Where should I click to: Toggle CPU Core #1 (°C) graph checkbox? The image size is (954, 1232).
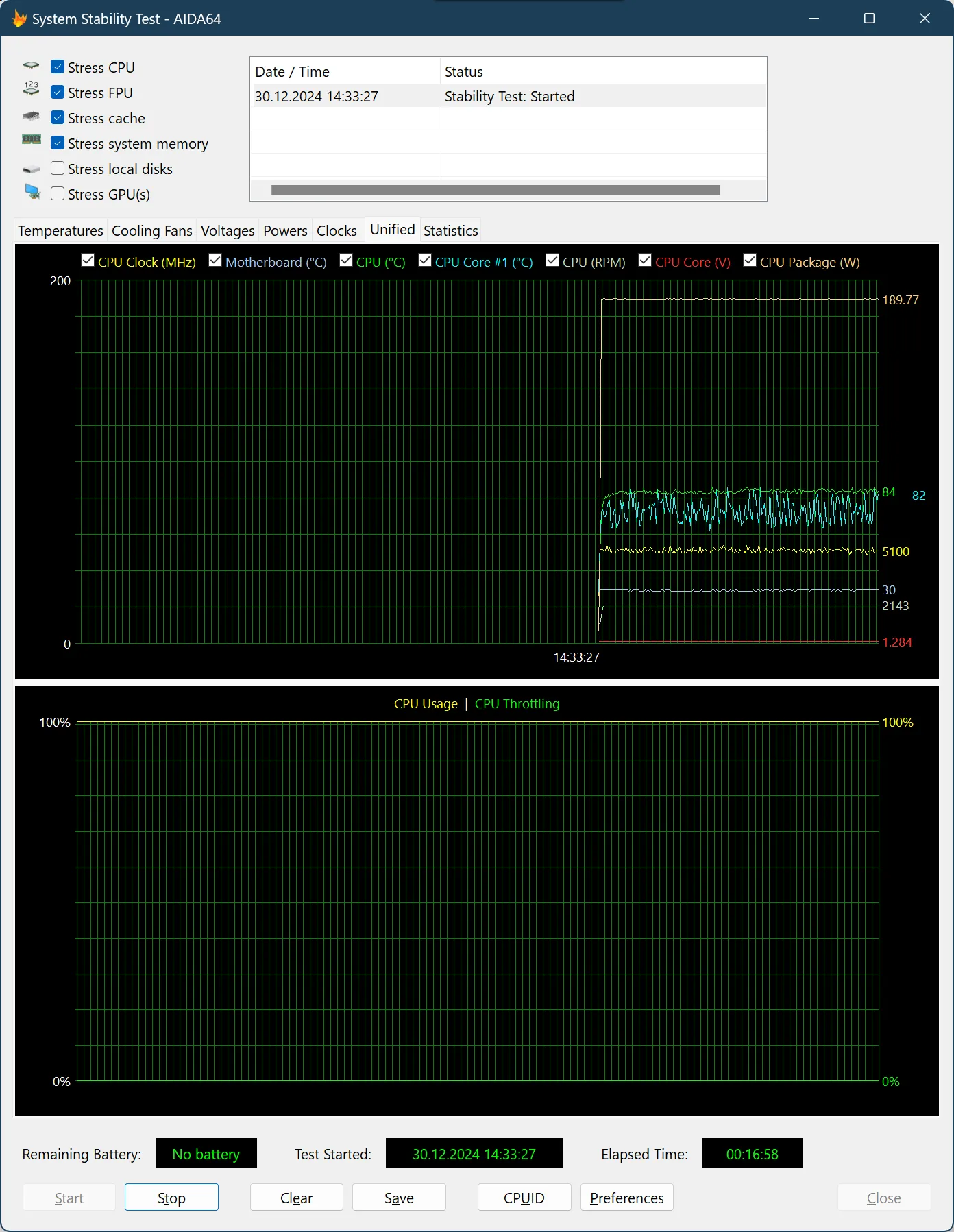tap(425, 261)
